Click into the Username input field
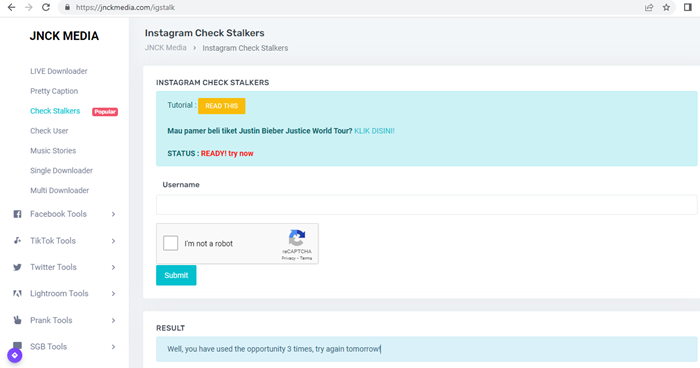The image size is (700, 368). (426, 205)
